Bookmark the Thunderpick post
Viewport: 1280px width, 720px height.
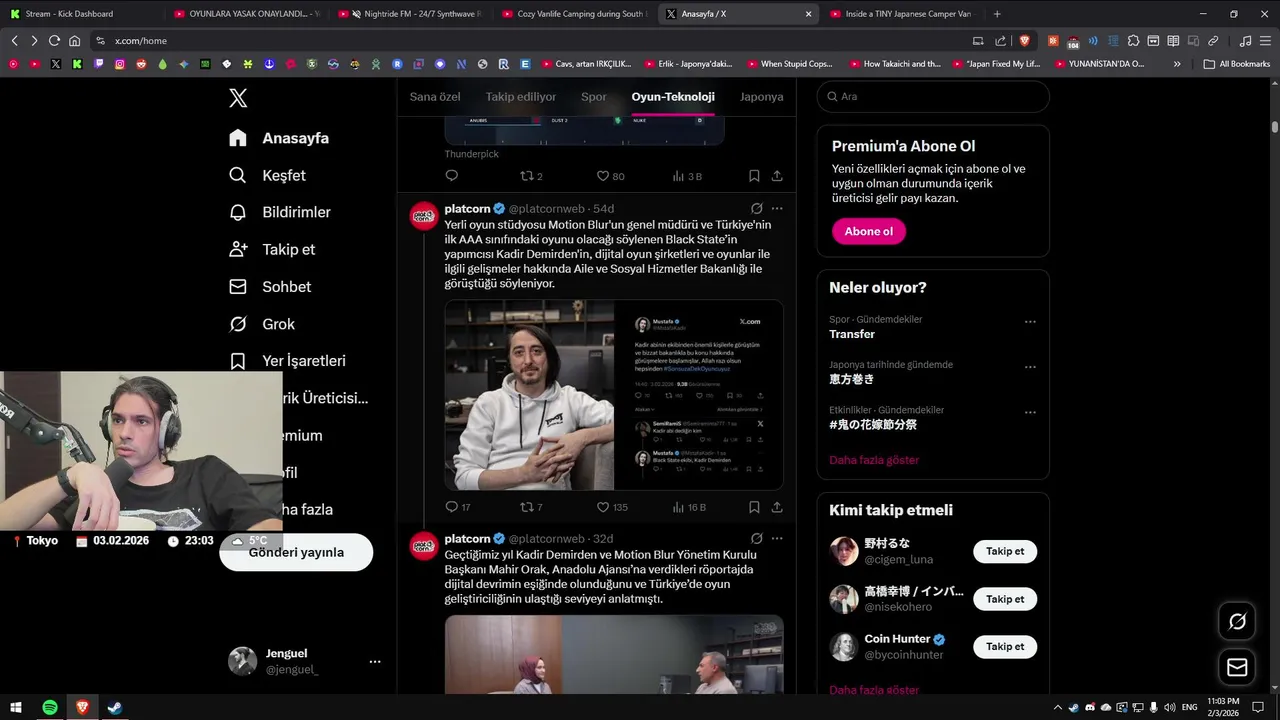pyautogui.click(x=754, y=176)
